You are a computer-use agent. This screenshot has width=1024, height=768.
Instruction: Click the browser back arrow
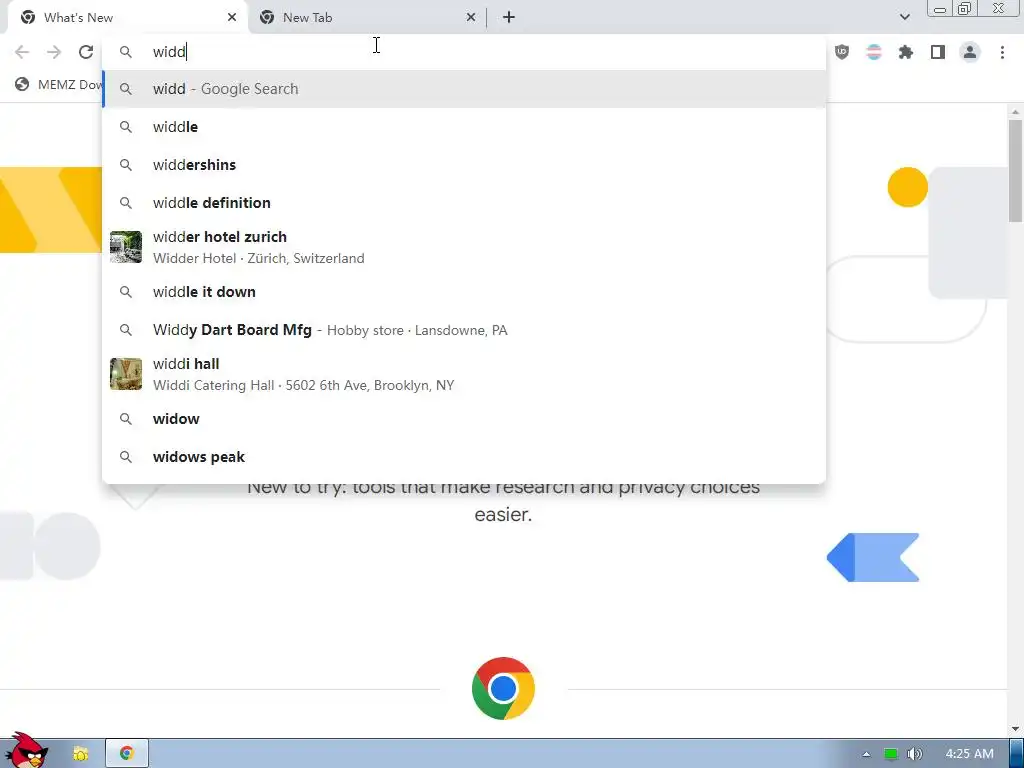pyautogui.click(x=22, y=52)
